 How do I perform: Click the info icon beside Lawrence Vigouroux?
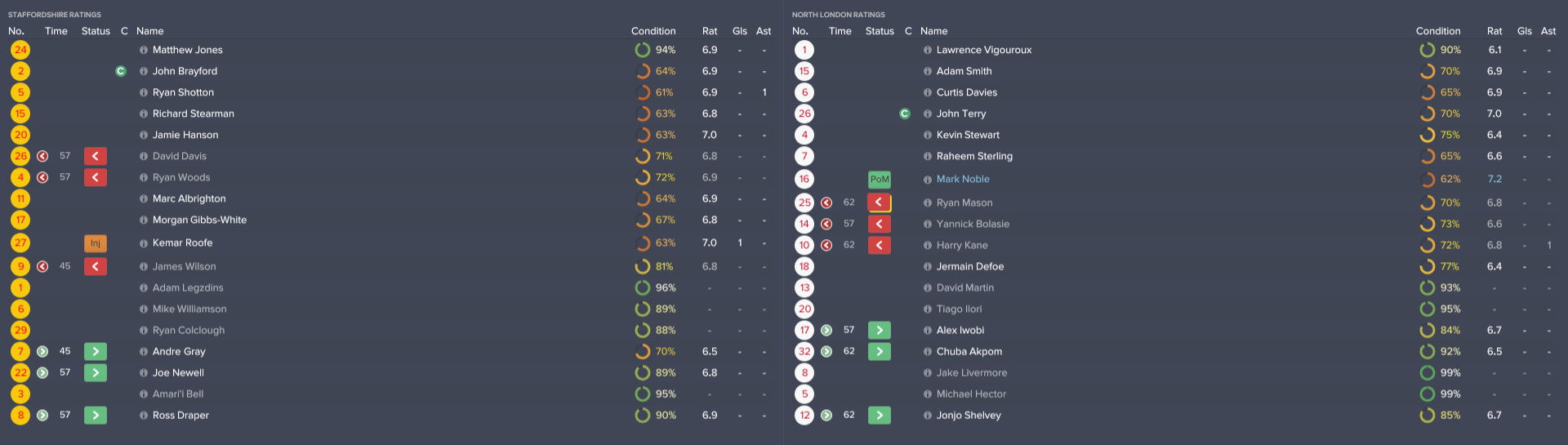click(928, 50)
